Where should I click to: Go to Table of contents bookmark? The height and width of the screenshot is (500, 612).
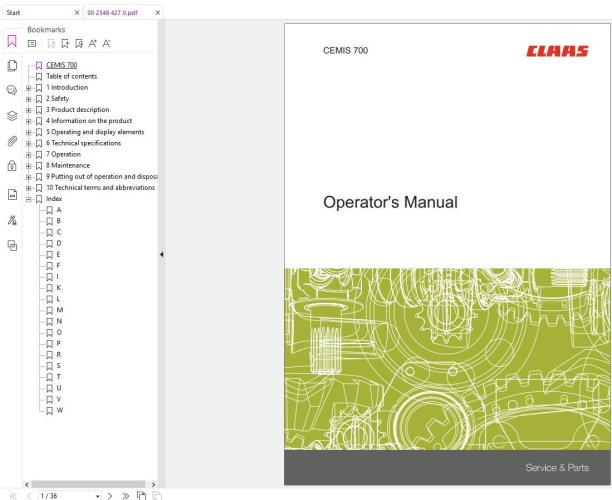click(x=71, y=76)
